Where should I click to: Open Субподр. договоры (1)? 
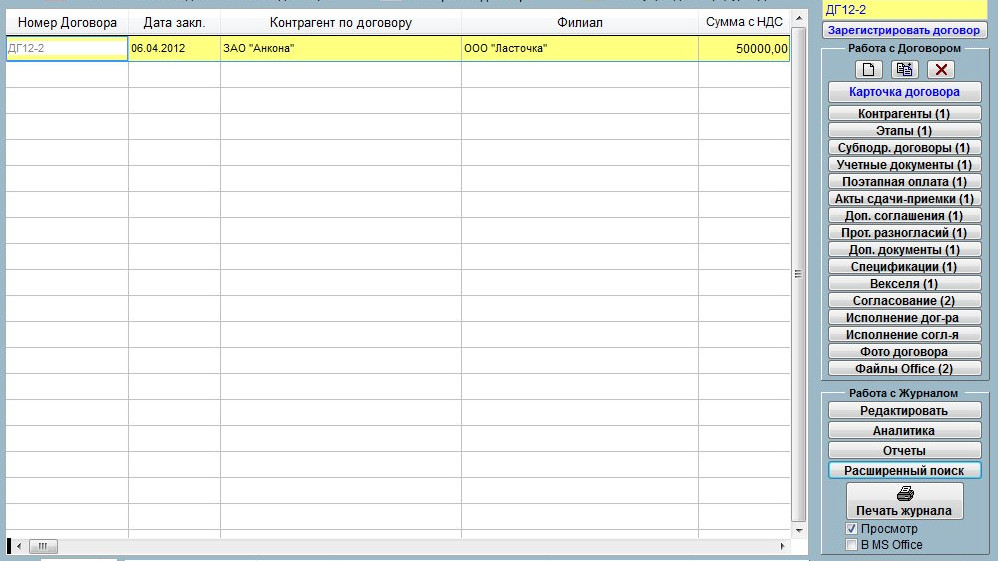(904, 148)
